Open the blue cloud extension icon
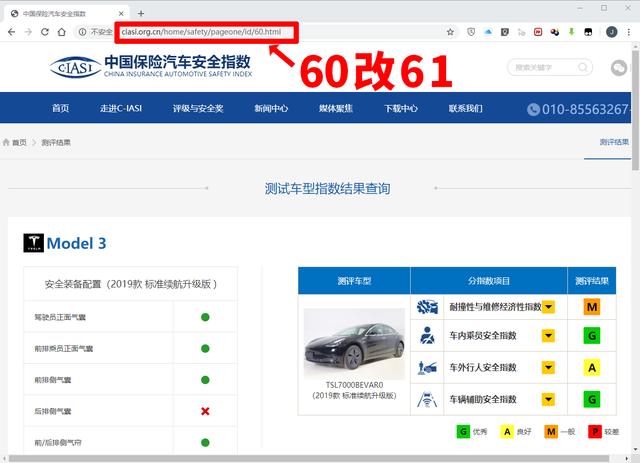Viewport: 640px width, 463px height. coord(488,32)
